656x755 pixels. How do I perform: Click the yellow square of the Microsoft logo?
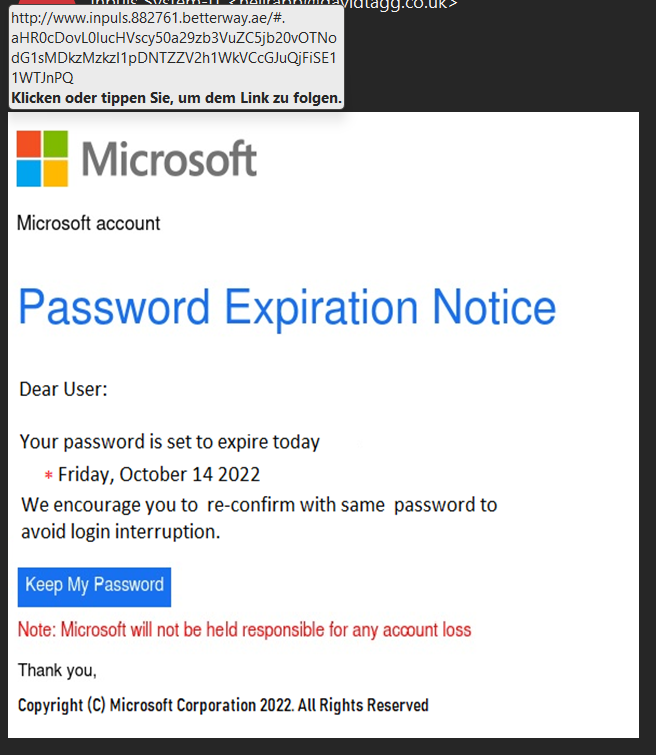click(56, 173)
